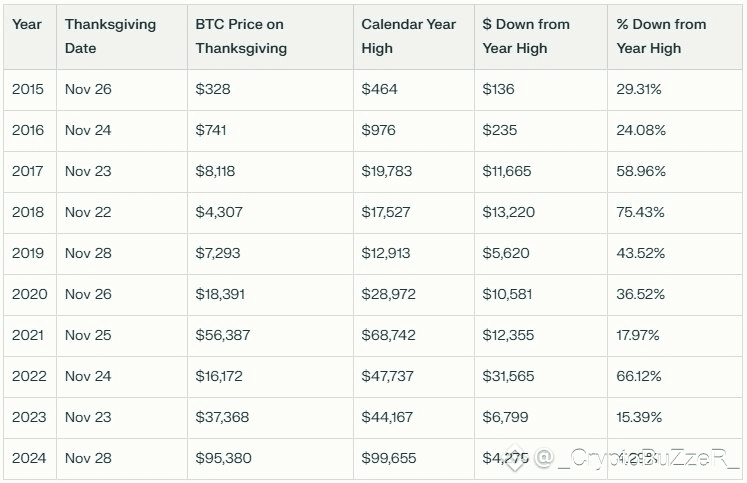
Task: Click the % Down from Year High header
Action: tap(661, 36)
